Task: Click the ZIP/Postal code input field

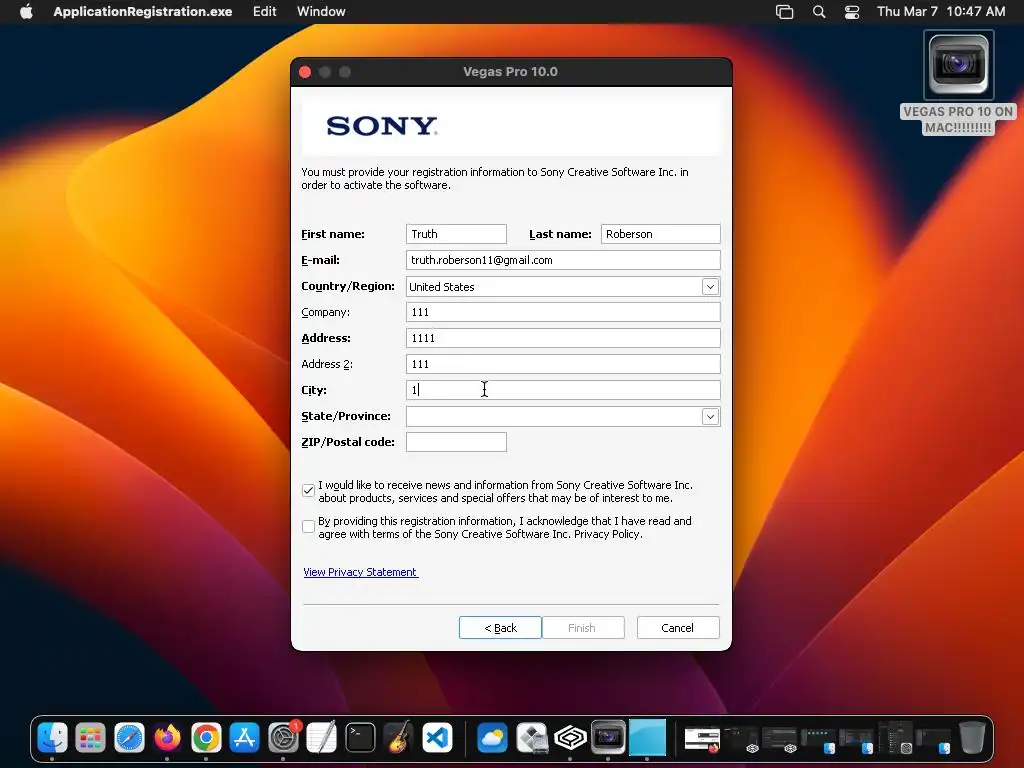Action: 456,442
